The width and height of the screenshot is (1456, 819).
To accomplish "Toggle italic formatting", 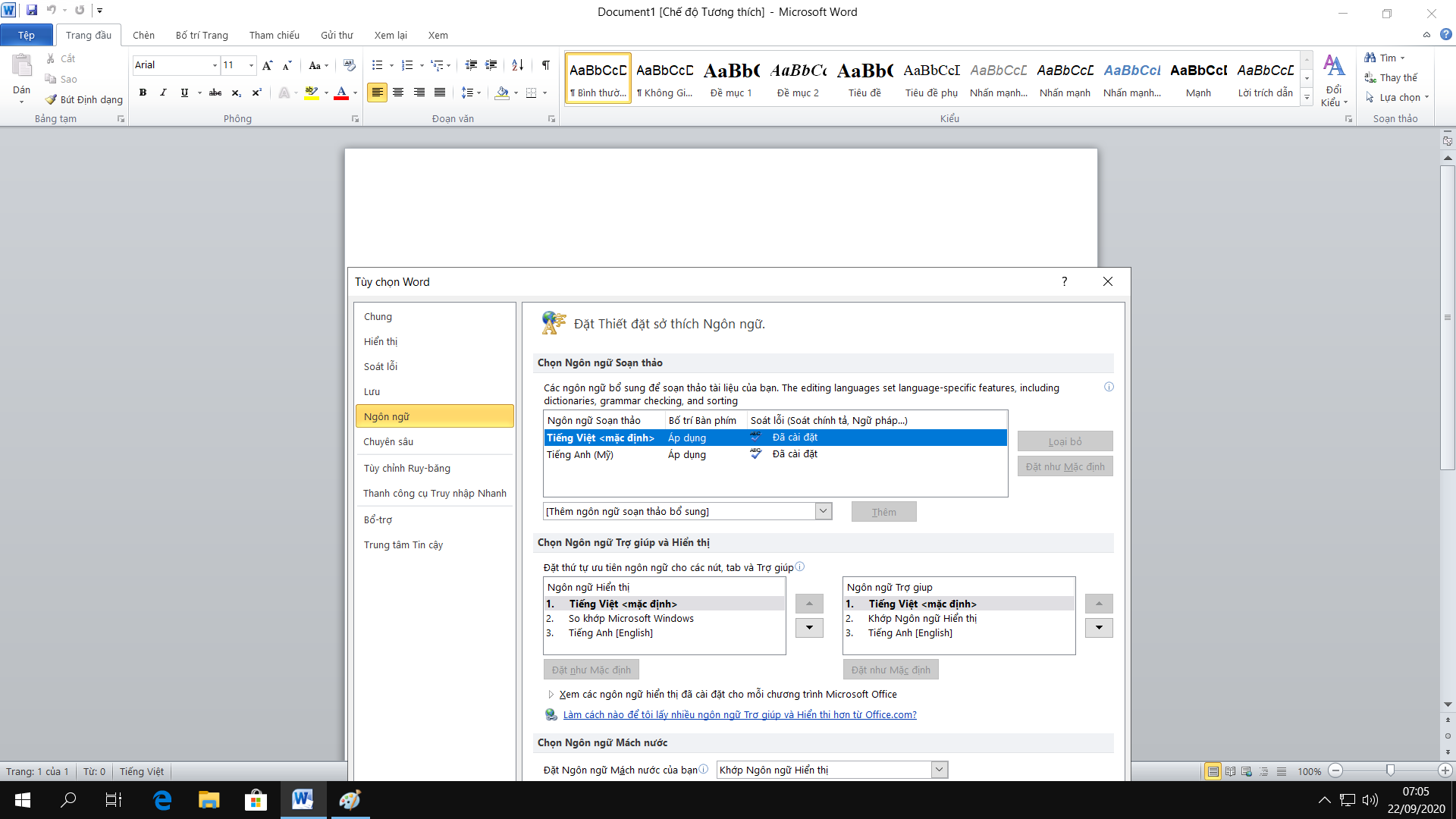I will [x=163, y=93].
